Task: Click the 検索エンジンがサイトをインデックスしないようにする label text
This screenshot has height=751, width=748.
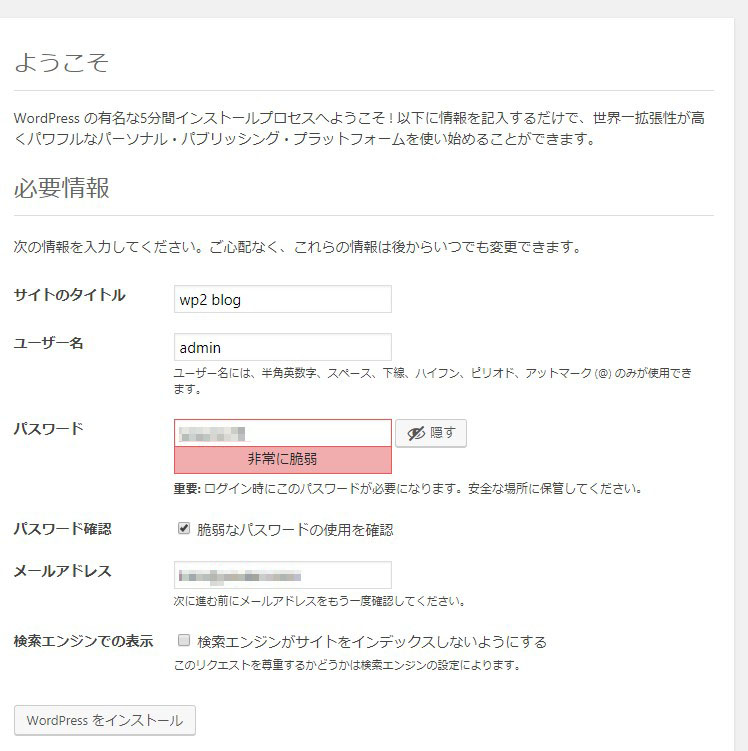Action: [372, 642]
